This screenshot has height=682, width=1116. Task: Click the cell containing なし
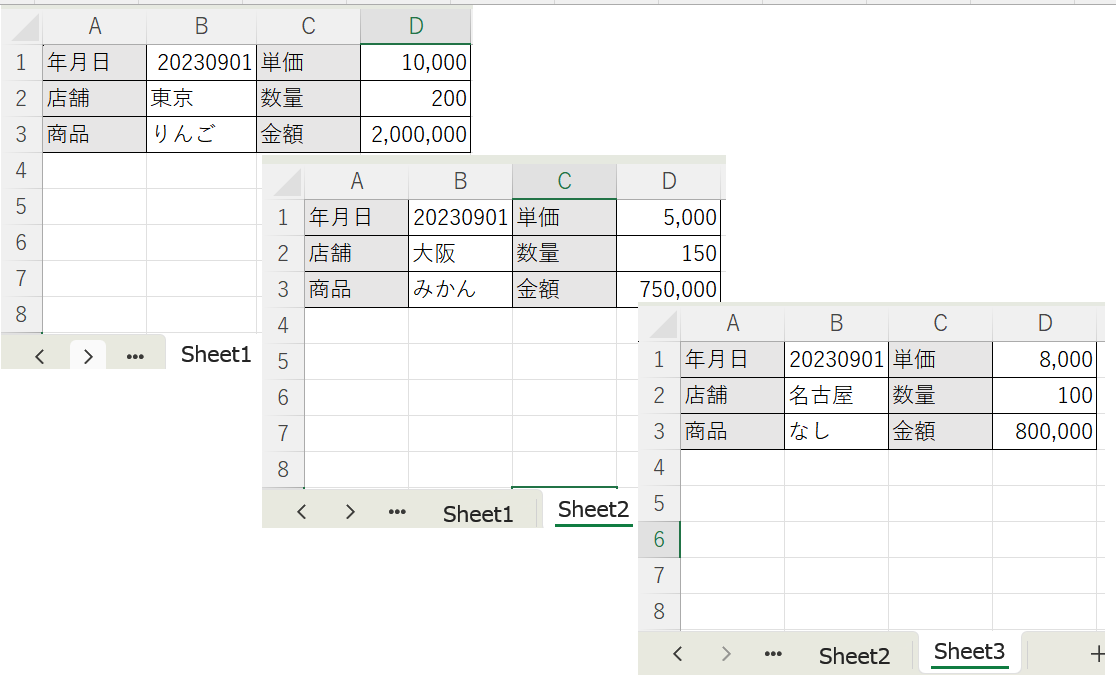836,431
